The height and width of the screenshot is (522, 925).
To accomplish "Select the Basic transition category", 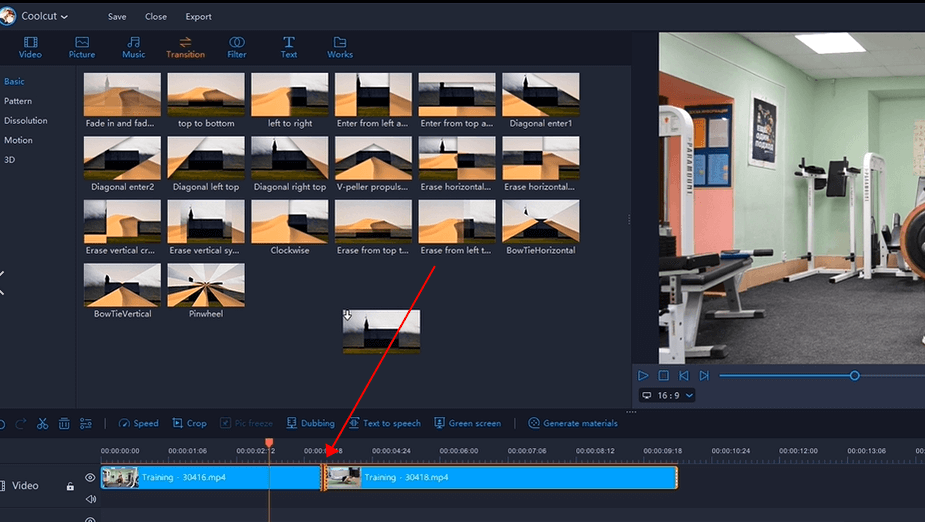I will click(14, 81).
